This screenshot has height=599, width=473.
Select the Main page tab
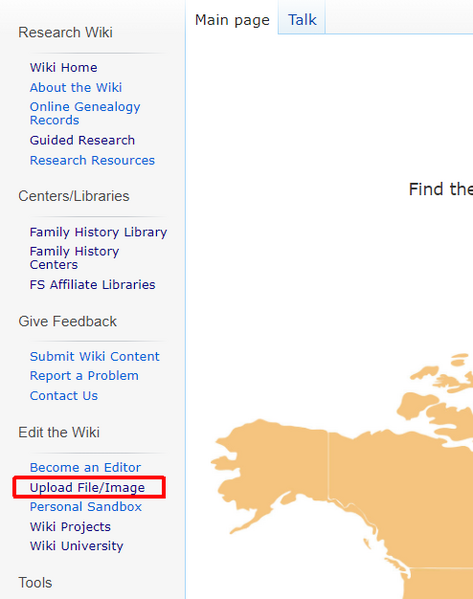coord(232,19)
